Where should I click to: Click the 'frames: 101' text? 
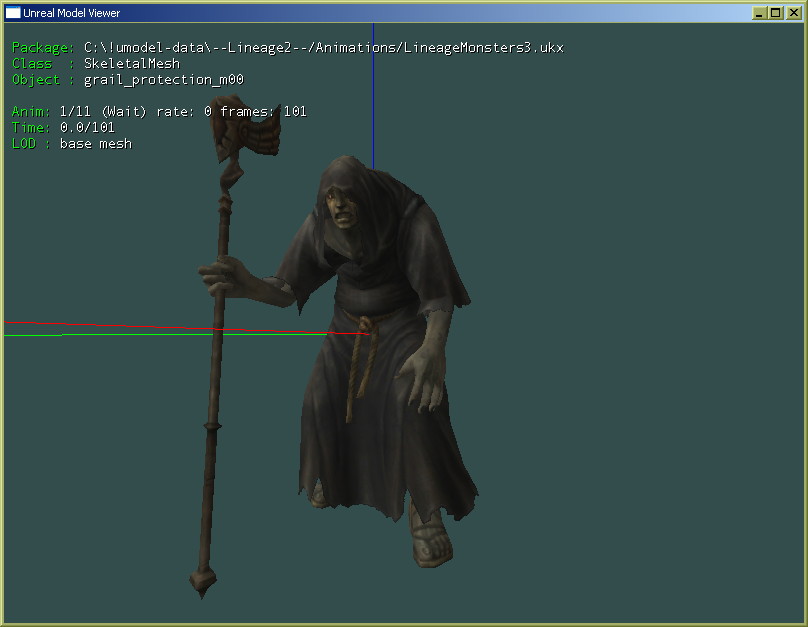click(263, 111)
